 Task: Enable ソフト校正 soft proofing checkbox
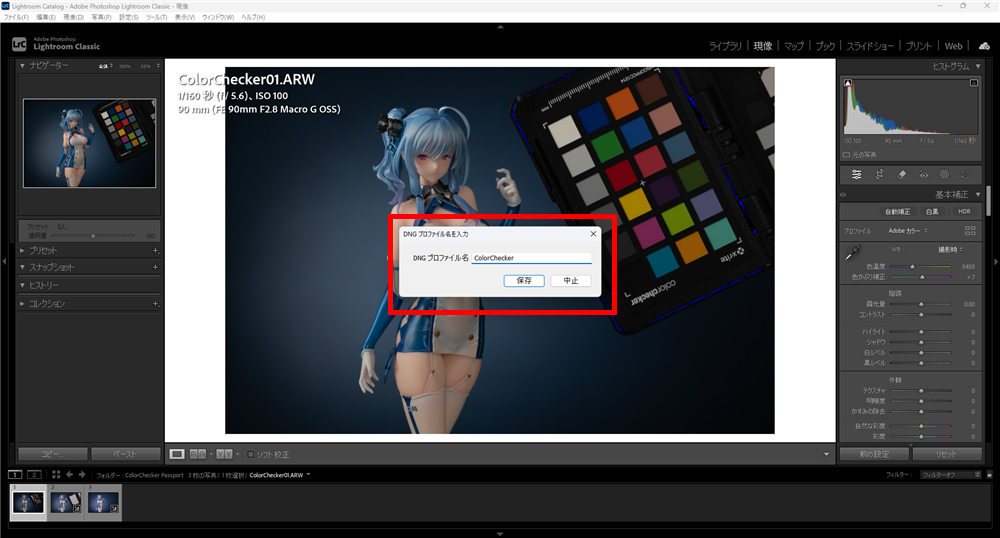pyautogui.click(x=251, y=454)
